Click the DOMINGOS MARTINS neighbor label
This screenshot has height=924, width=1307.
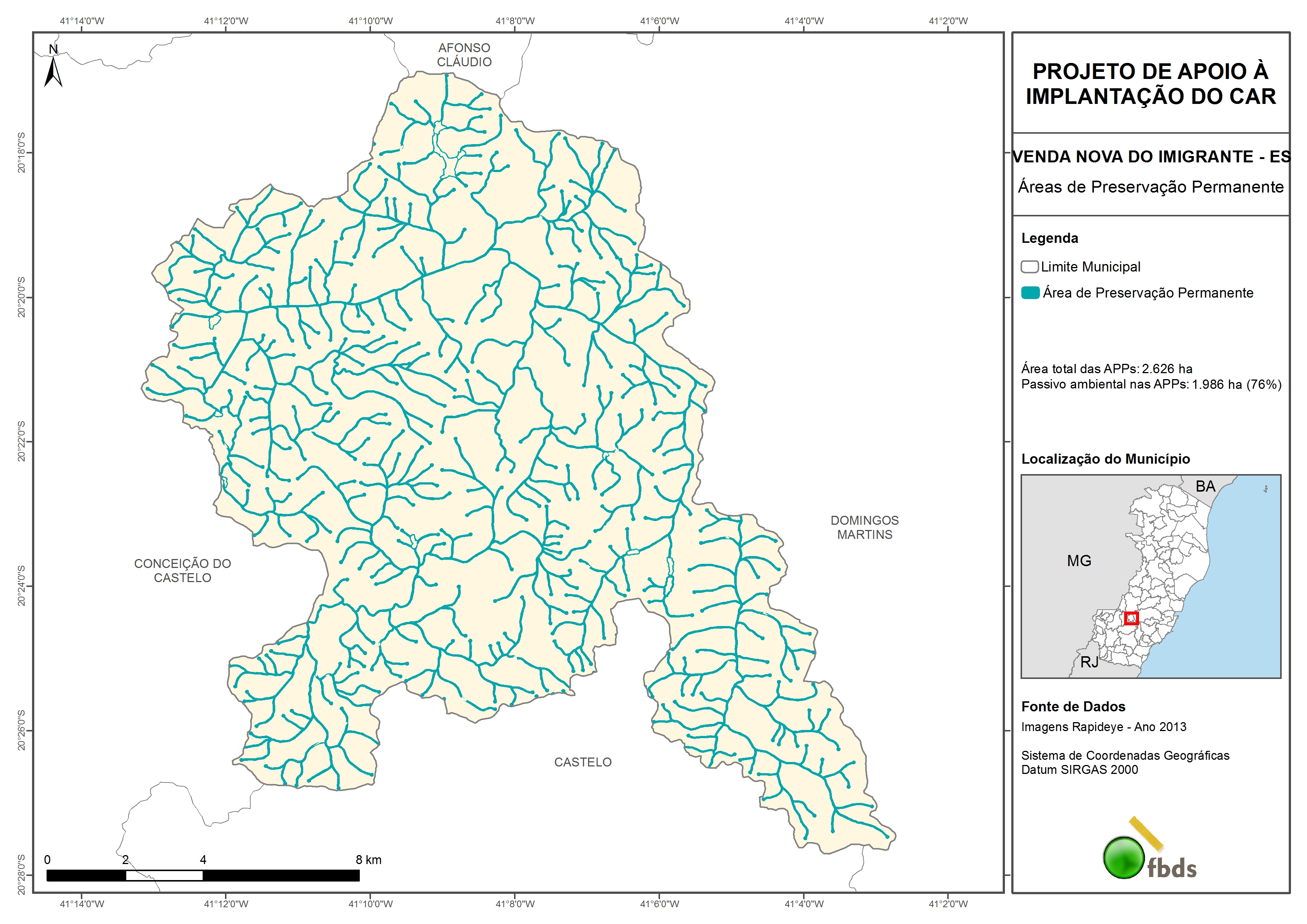864,527
